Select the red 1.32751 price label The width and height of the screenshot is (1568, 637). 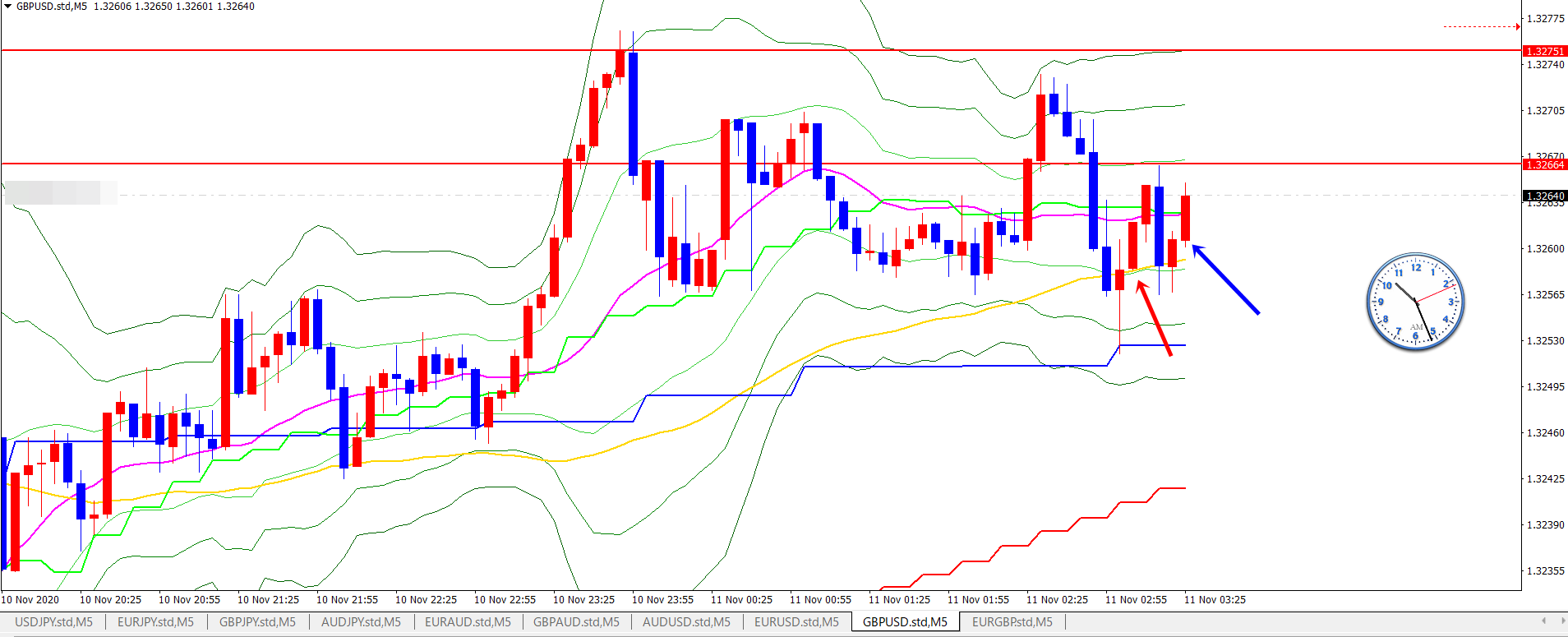point(1545,51)
